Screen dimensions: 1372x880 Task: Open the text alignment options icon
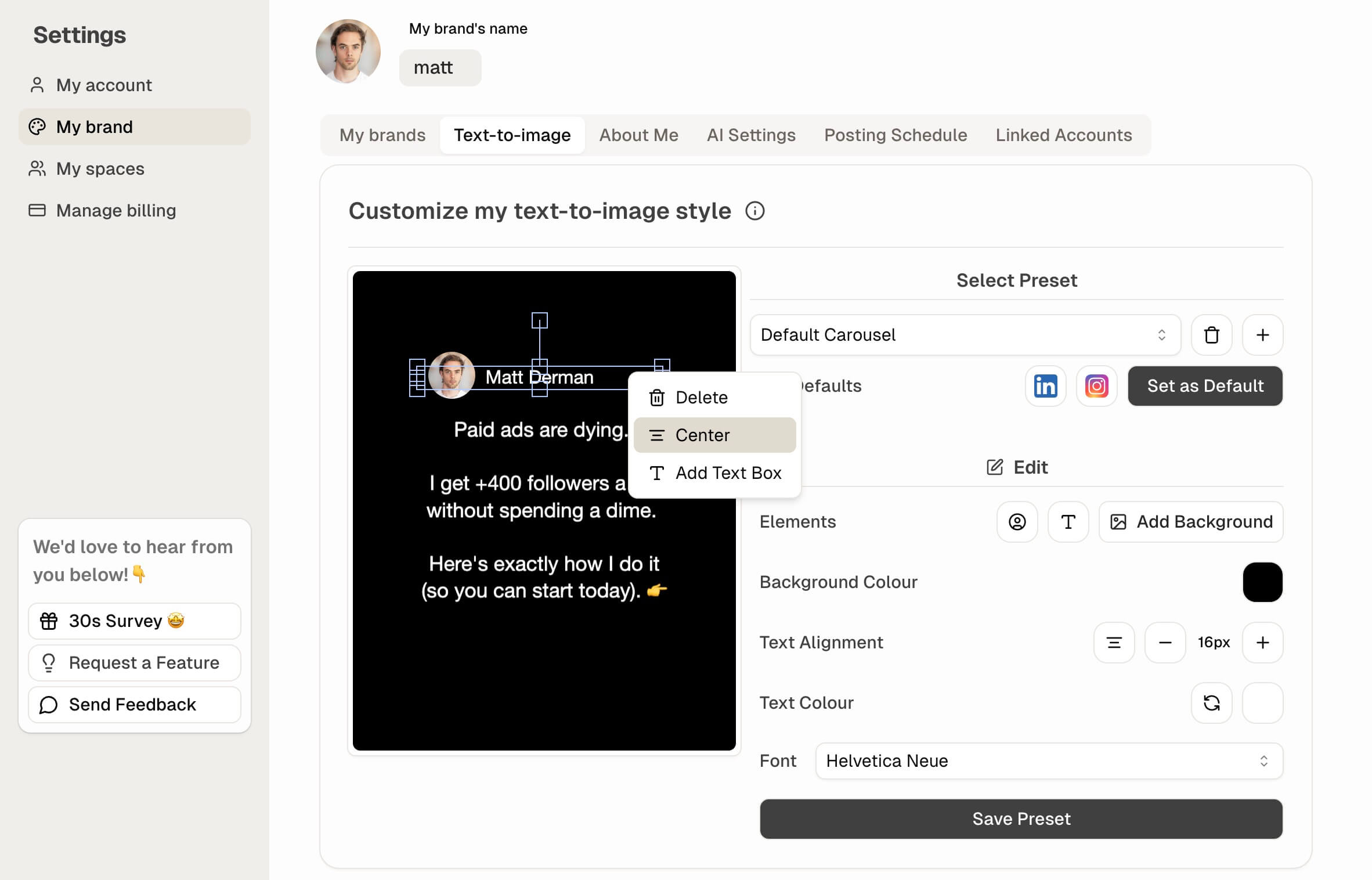point(1114,643)
